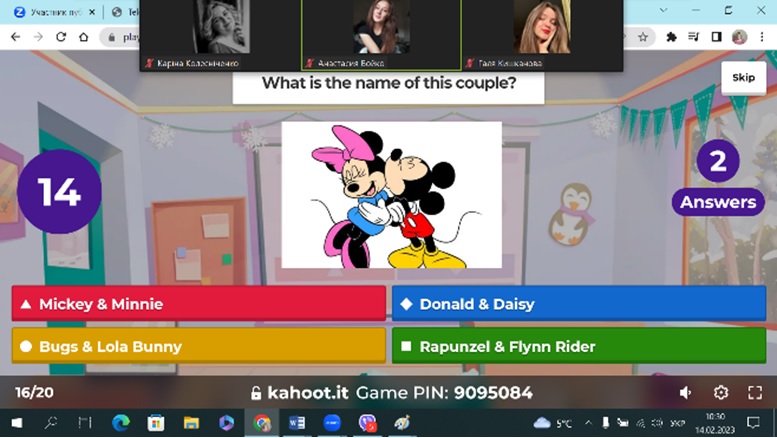Click the question text box
777x438 pixels.
388,87
